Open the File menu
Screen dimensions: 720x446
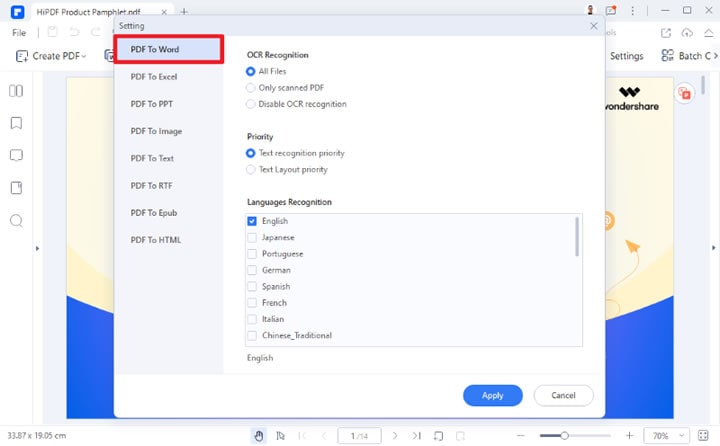[x=19, y=33]
